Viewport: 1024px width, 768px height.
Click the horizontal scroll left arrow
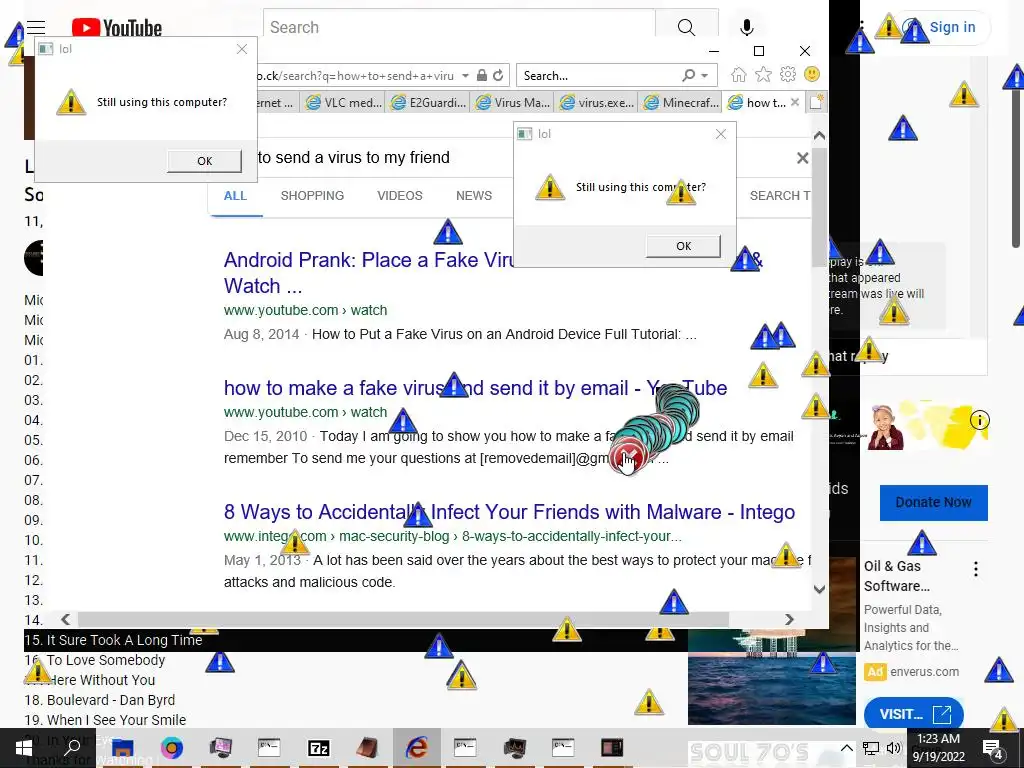[65, 619]
